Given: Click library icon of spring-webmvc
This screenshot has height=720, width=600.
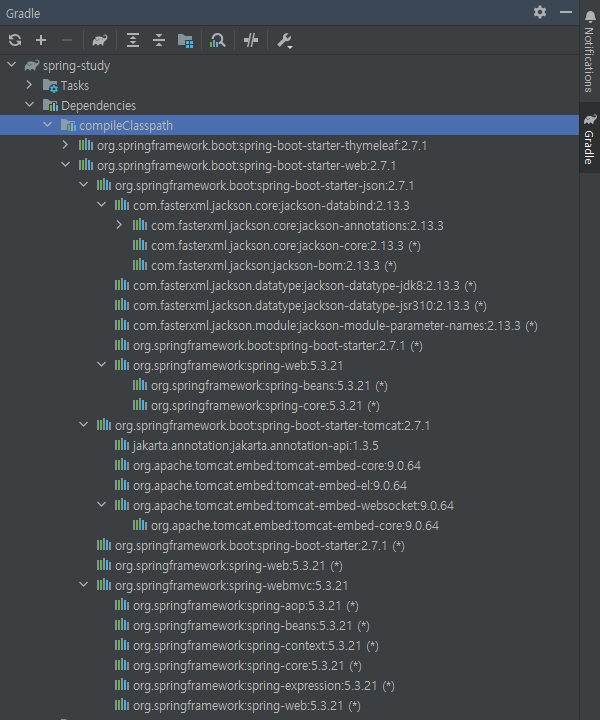Looking at the screenshot, I should 104,585.
